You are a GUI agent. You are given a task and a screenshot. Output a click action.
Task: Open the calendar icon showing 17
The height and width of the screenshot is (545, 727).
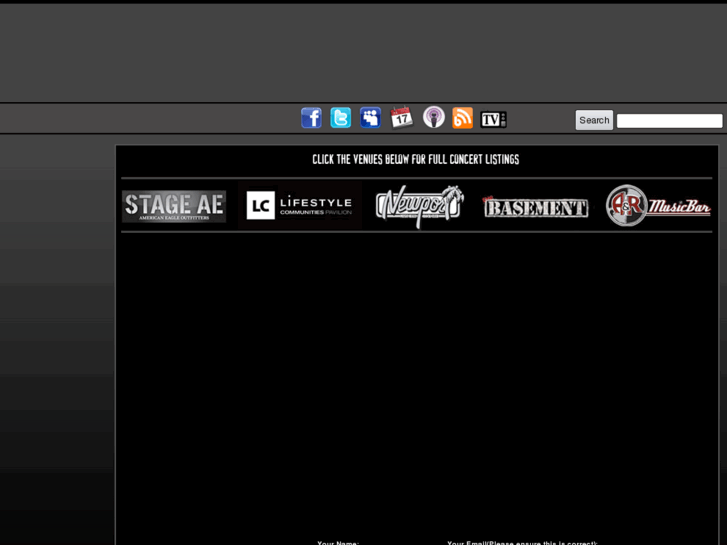(401, 117)
